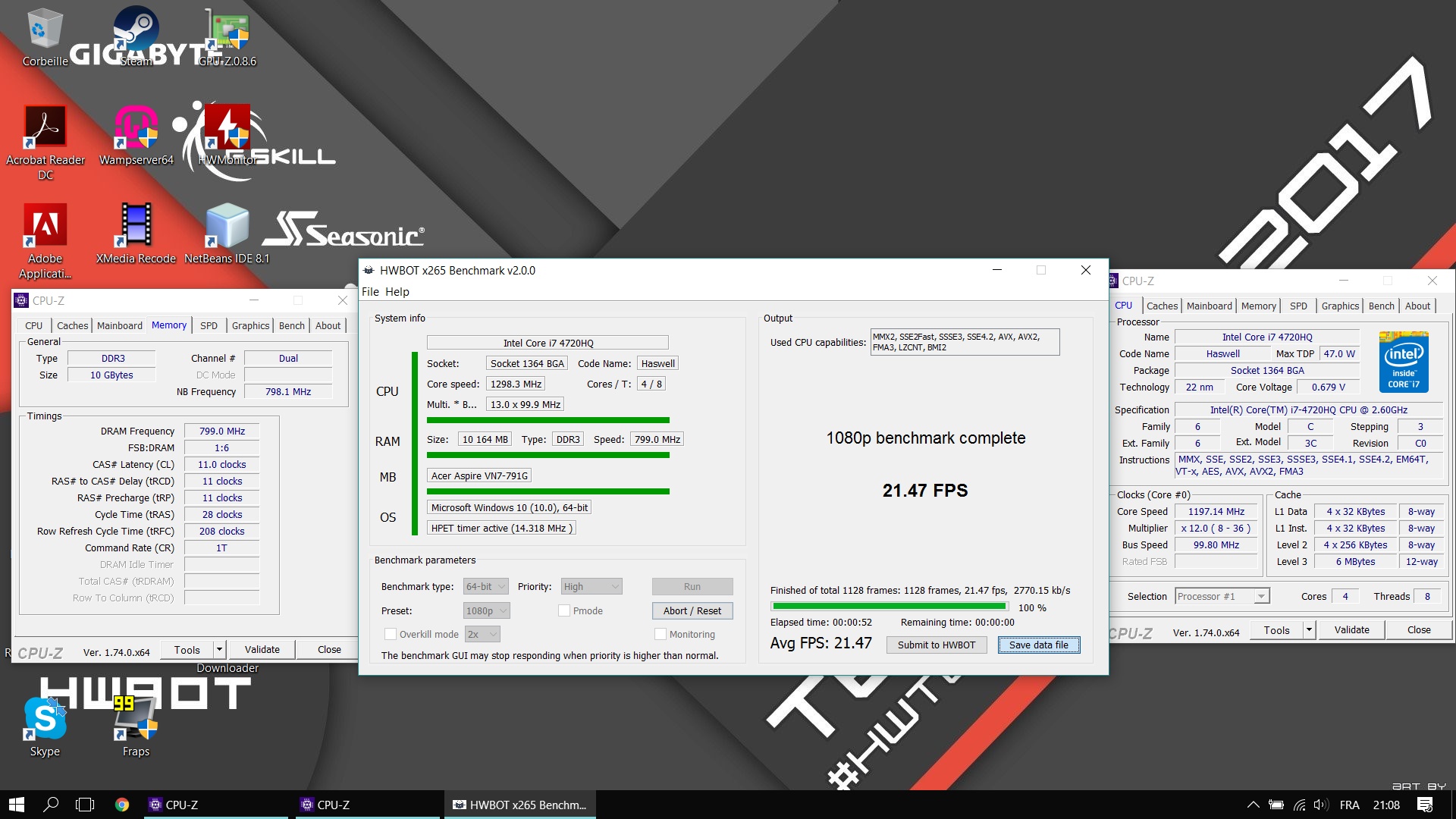Screen dimensions: 1456x819
Task: Open the Wi-Fi network tray icon
Action: click(1299, 805)
